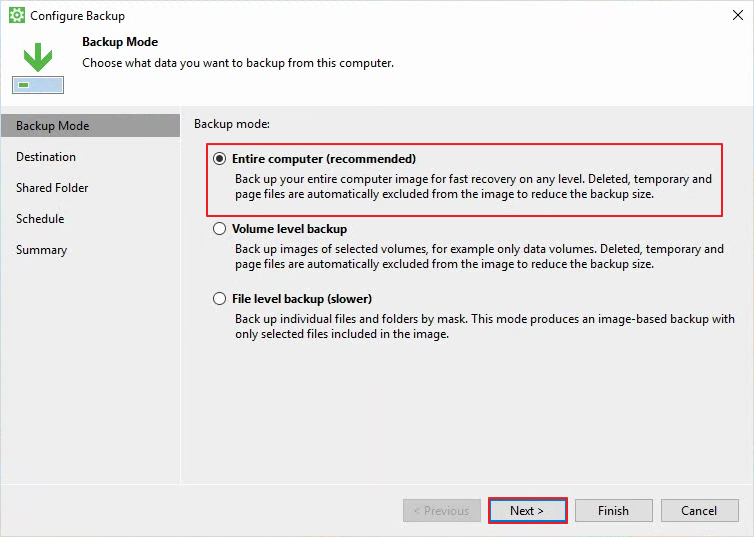This screenshot has height=537, width=754.
Task: Click the Next button
Action: tap(528, 511)
